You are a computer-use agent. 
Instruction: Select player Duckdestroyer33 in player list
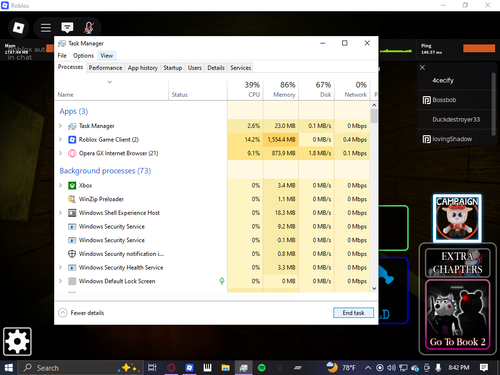pos(456,119)
